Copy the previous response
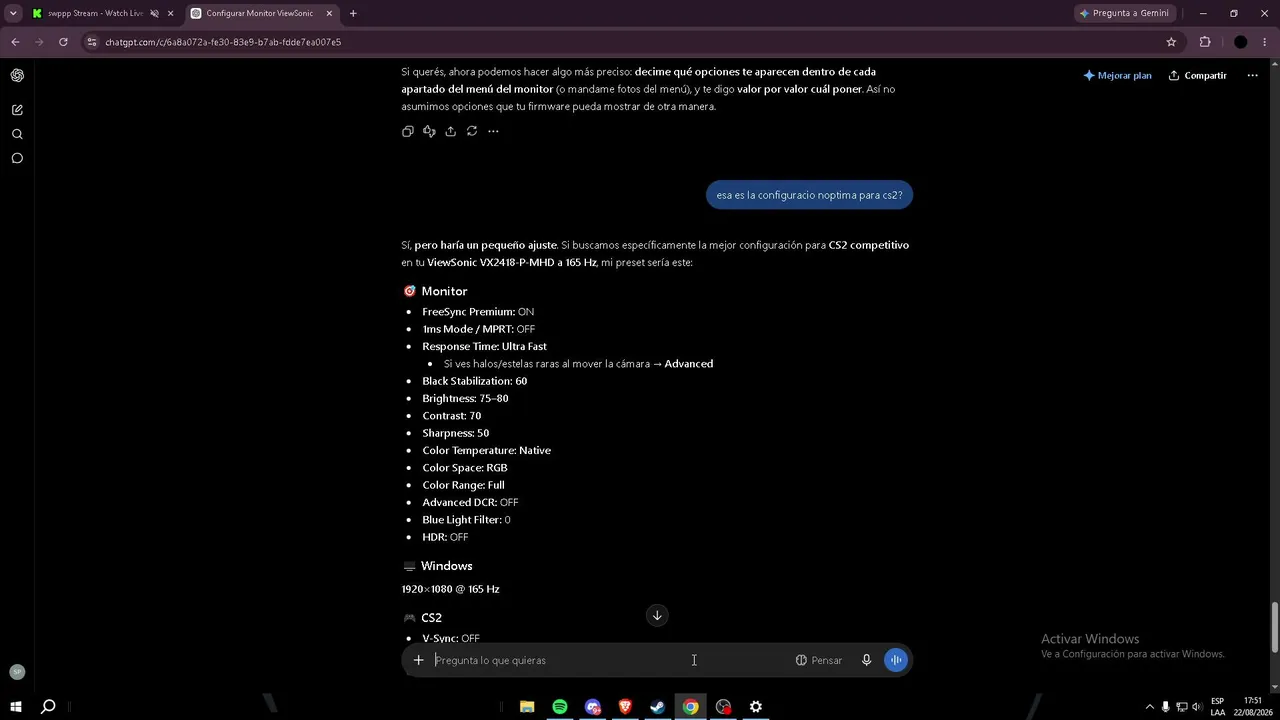 407,131
